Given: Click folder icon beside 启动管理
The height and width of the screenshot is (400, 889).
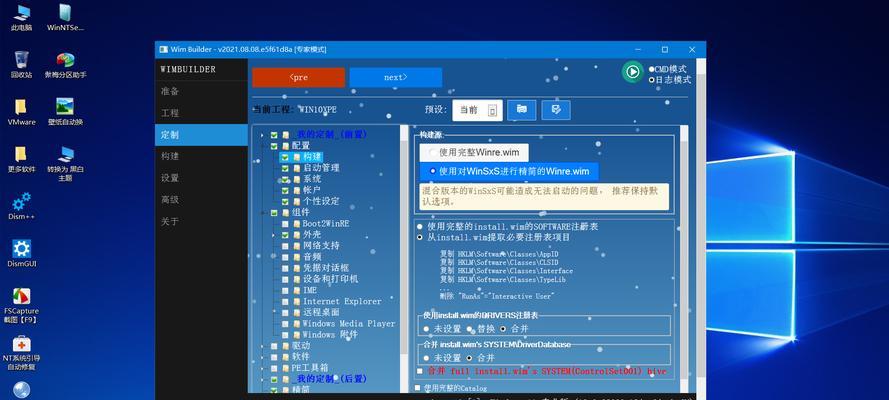Looking at the screenshot, I should pos(297,168).
